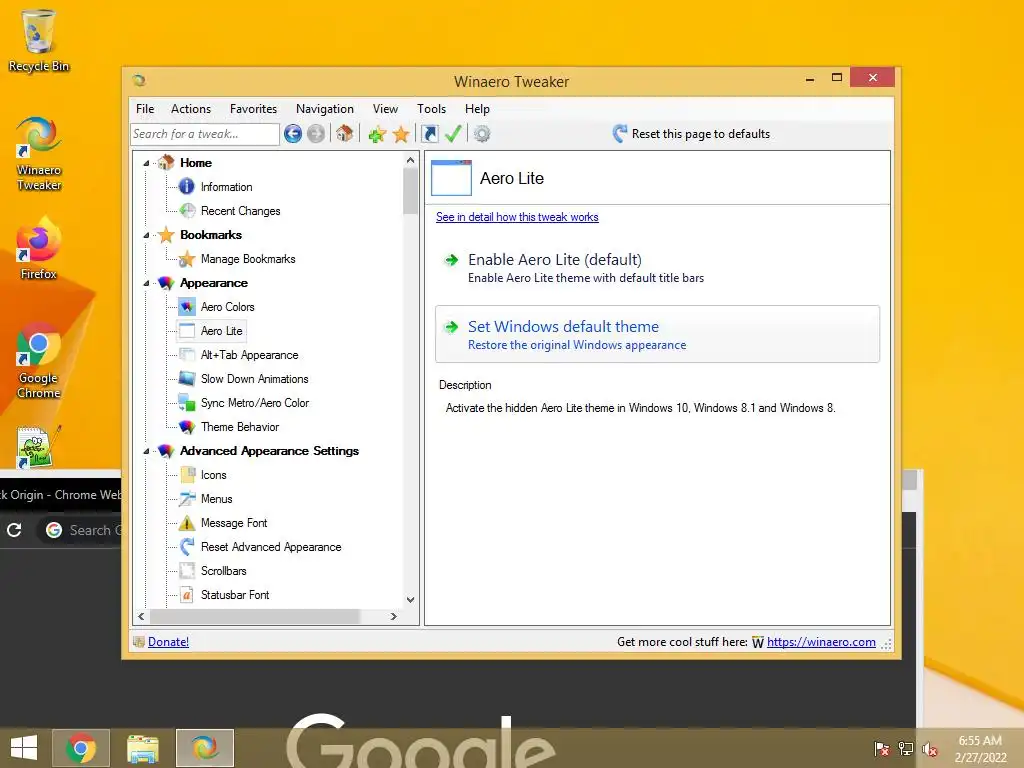Open the File menu
Screen dimensions: 1024x768
point(145,109)
